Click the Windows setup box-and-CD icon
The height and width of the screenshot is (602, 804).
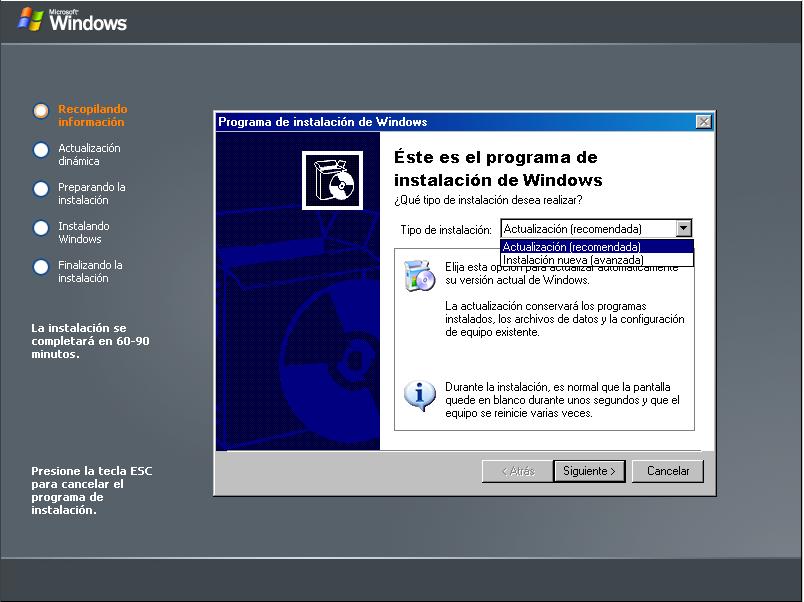click(332, 180)
